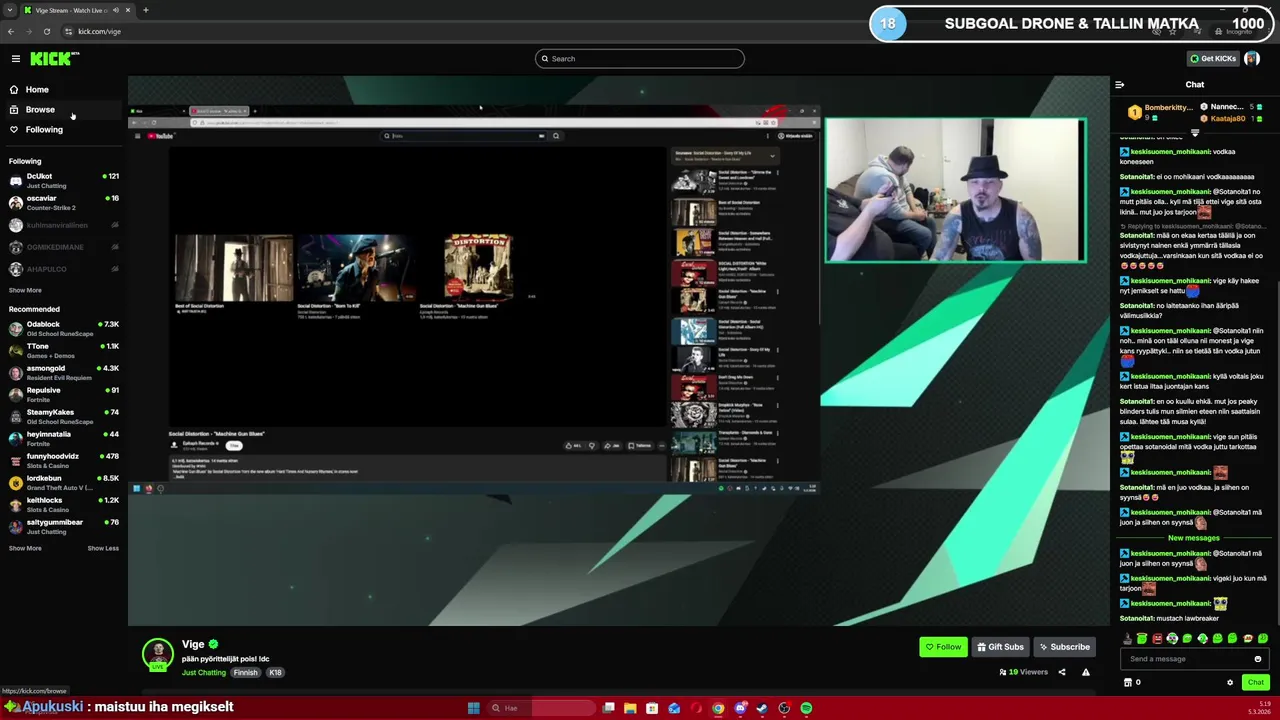1280x720 pixels.
Task: Expand Show more under Following
Action: (25, 291)
